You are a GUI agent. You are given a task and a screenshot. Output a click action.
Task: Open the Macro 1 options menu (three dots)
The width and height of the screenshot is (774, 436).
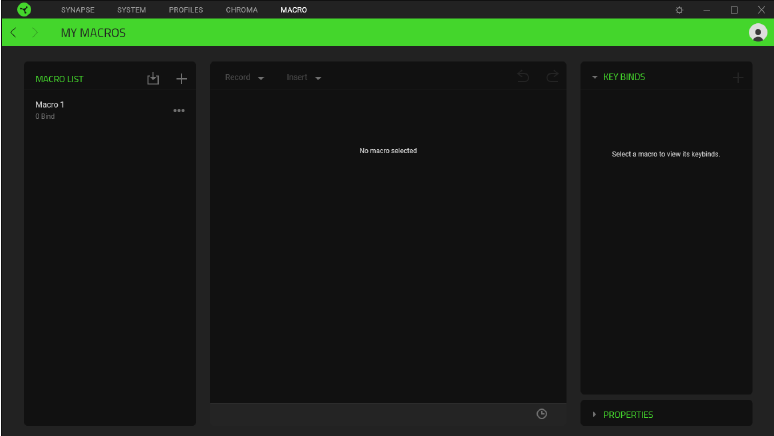[179, 111]
